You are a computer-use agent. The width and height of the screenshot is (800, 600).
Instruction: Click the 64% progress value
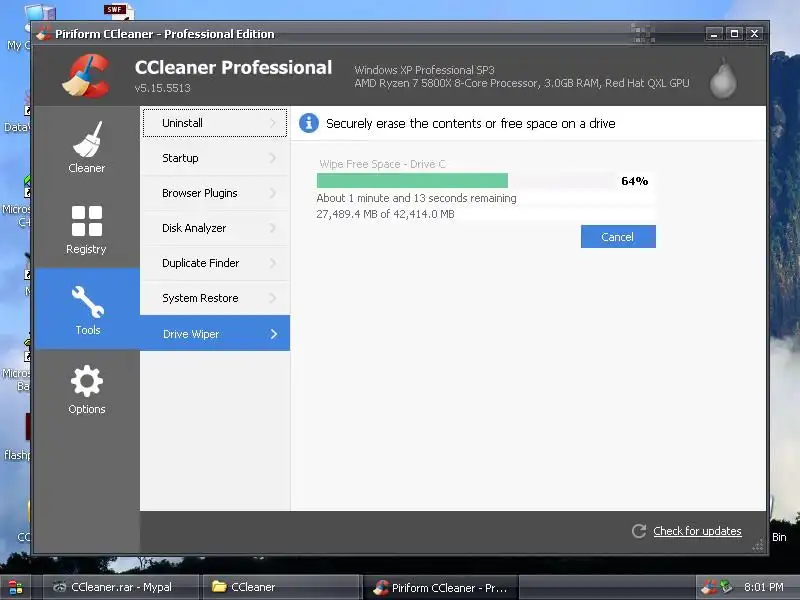pos(635,181)
